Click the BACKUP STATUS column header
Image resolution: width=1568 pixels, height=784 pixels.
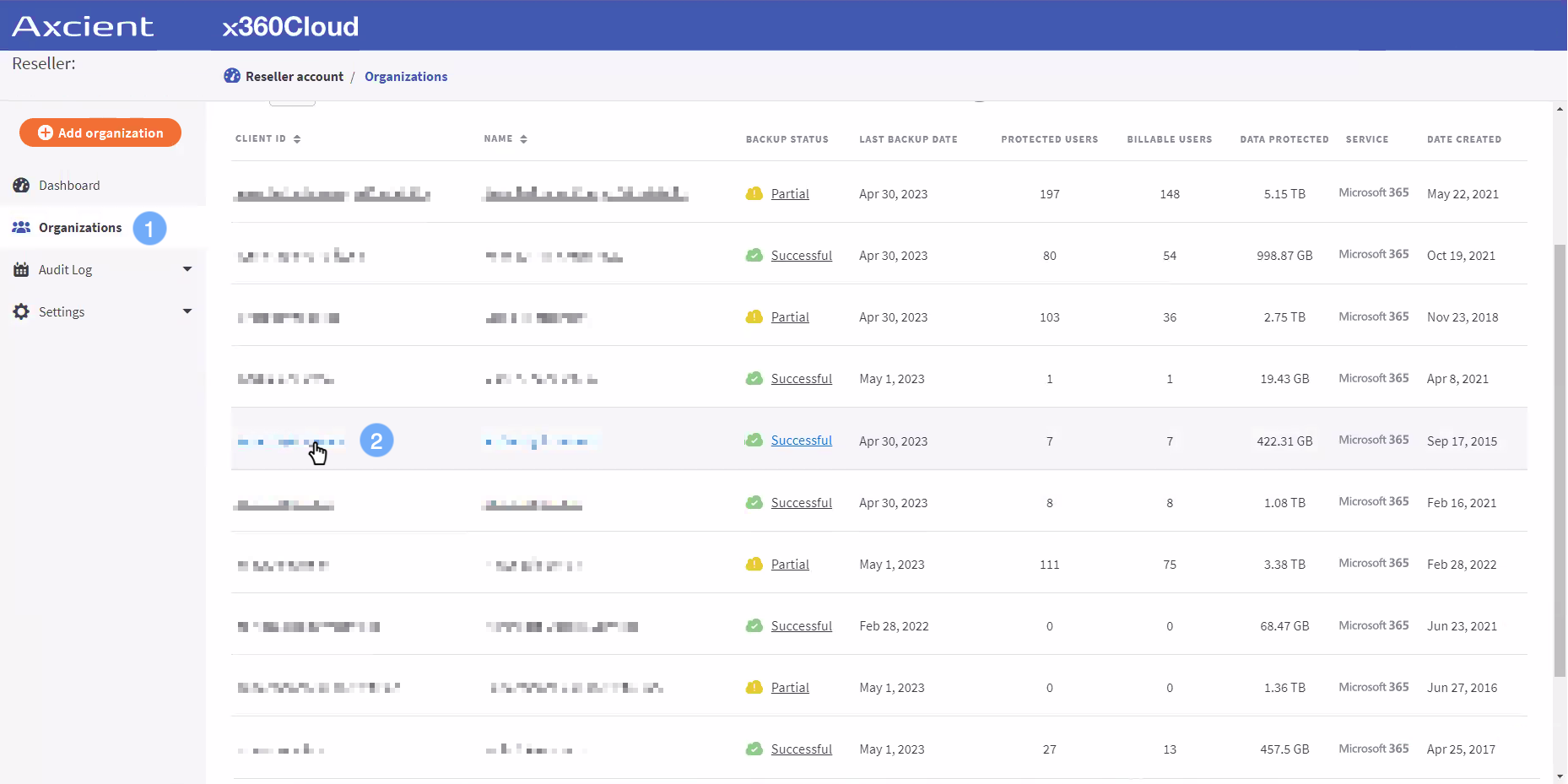click(787, 139)
